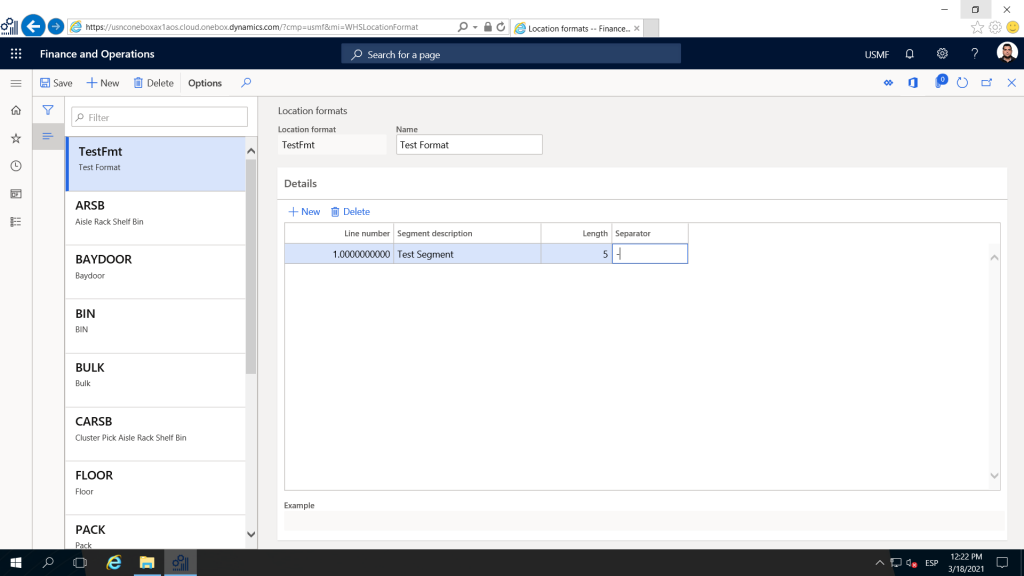The height and width of the screenshot is (576, 1024).
Task: Open page in new window icon
Action: pyautogui.click(x=985, y=83)
